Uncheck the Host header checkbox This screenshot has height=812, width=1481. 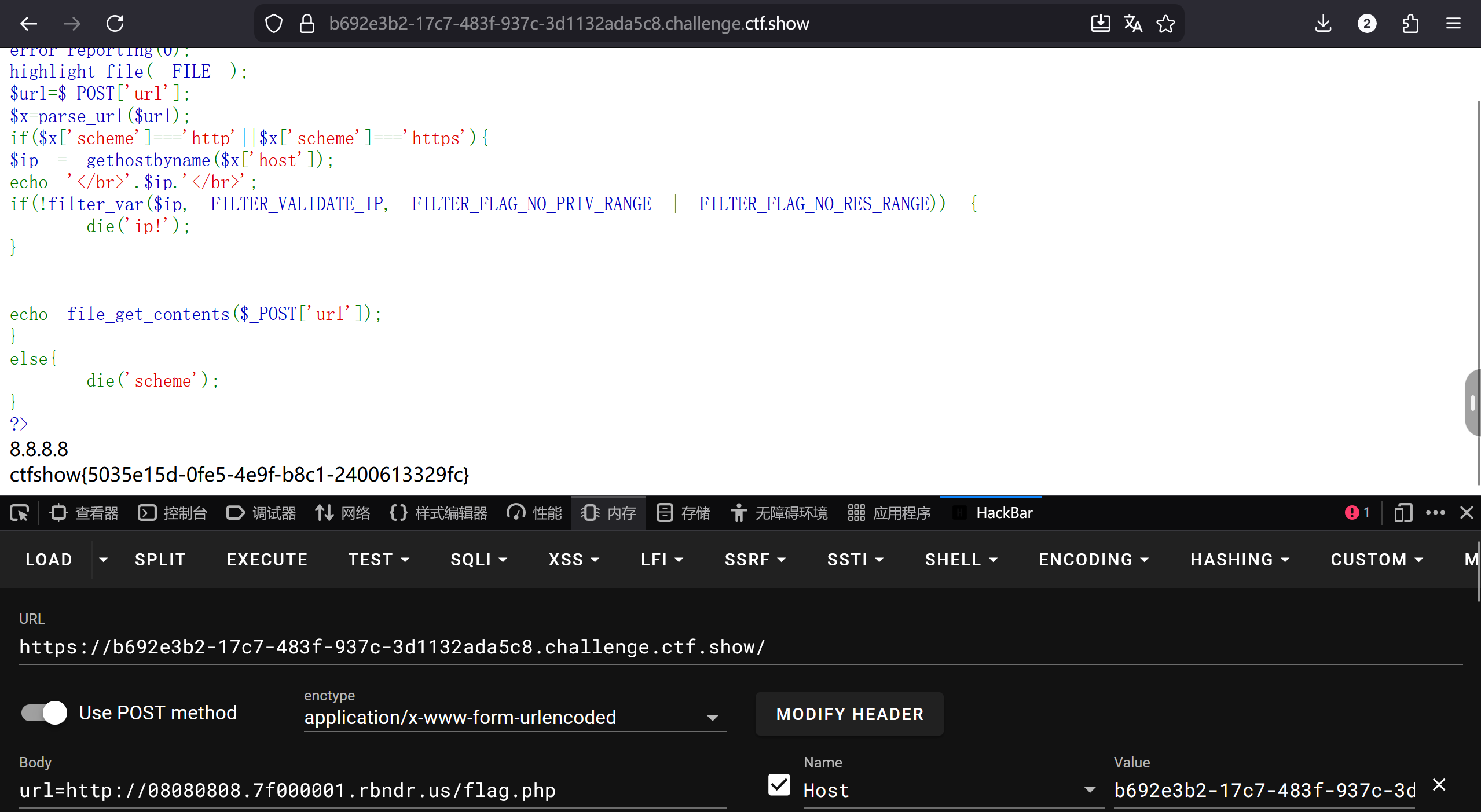(779, 785)
